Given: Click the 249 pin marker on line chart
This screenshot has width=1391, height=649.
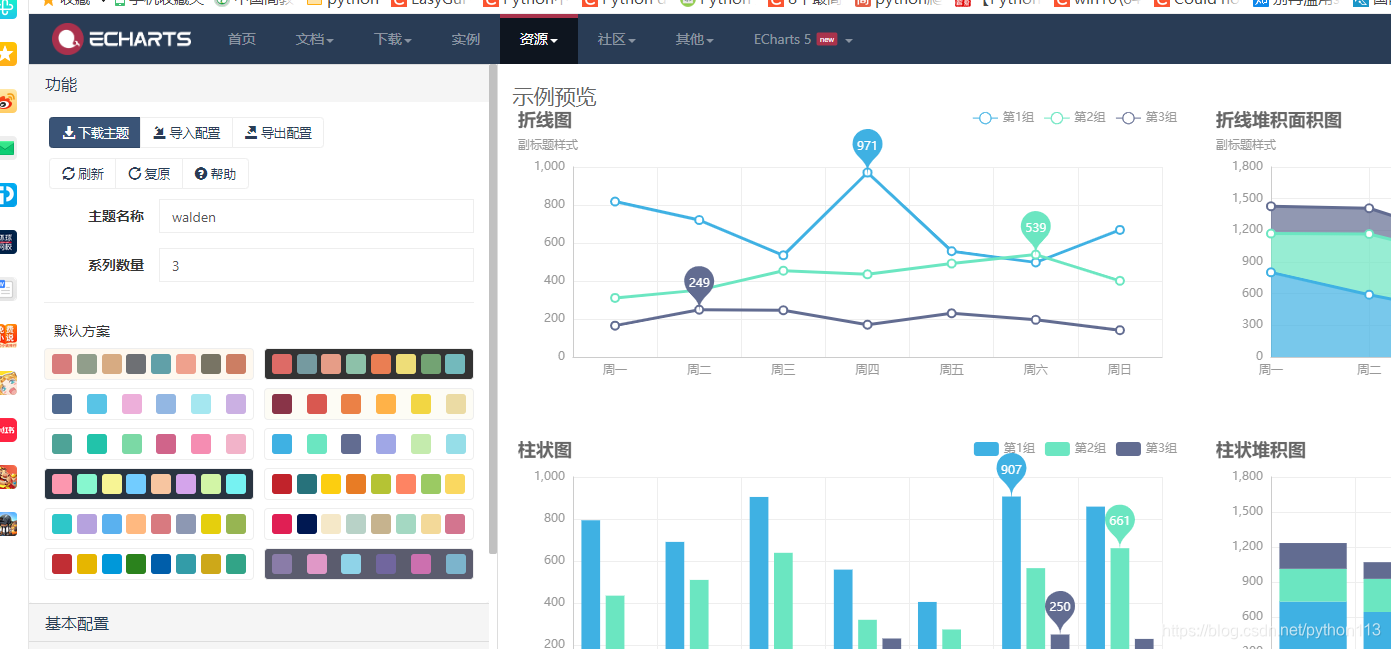Looking at the screenshot, I should (x=699, y=284).
